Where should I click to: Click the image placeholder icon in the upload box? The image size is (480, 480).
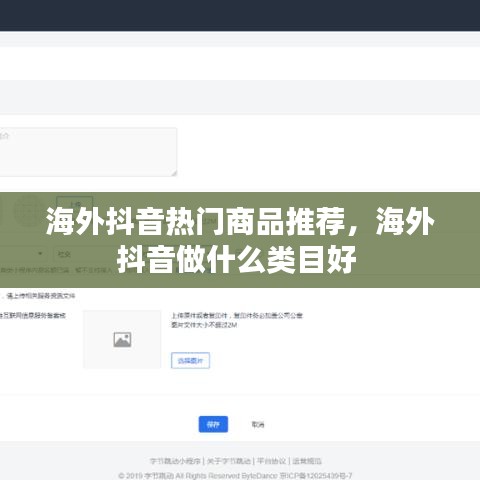122,339
